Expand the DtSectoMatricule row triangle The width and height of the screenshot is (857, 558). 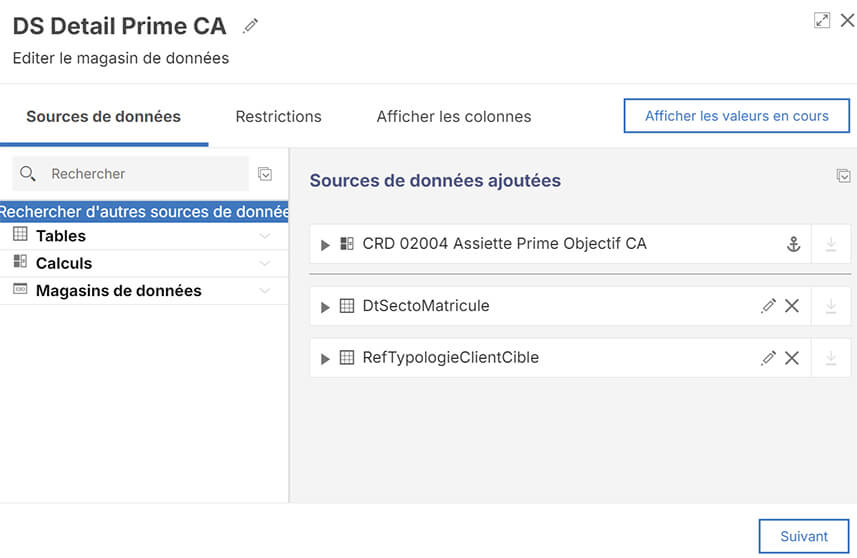(x=325, y=307)
